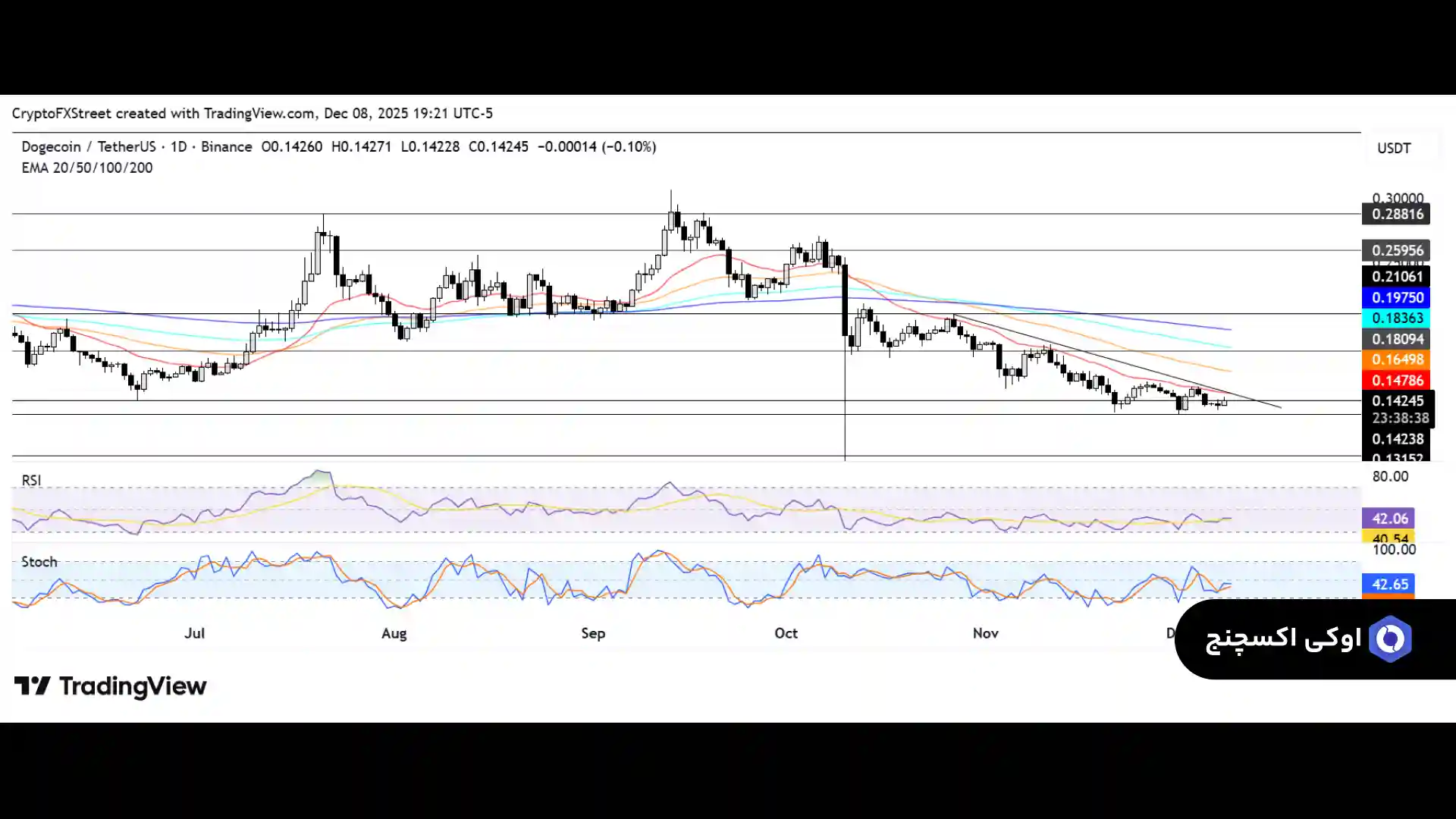Click the red 0.14786 EMA price tag

point(1396,381)
